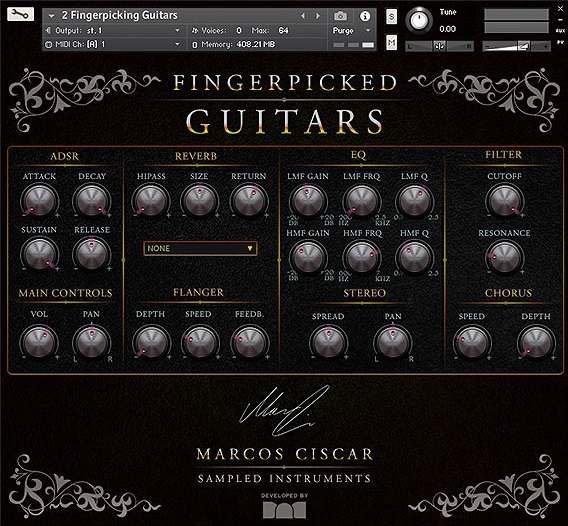Click the HMF Gain knob
The image size is (568, 526).
click(308, 258)
